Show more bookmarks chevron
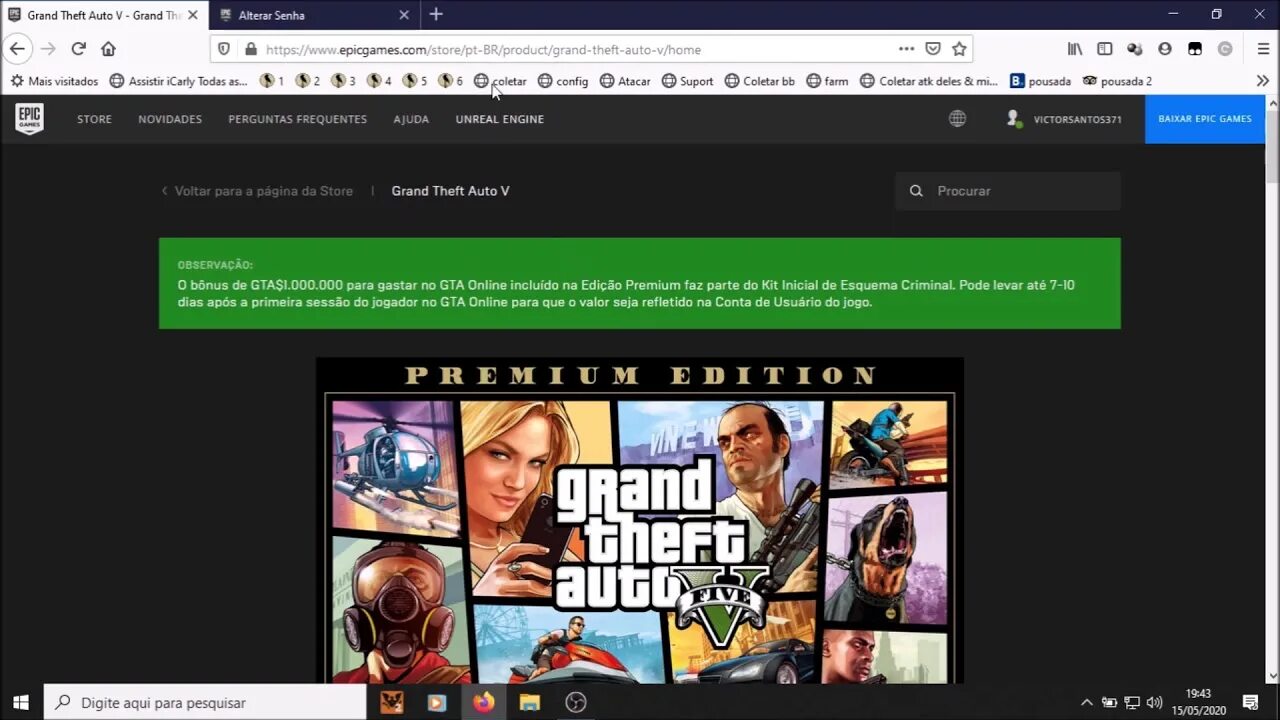Image resolution: width=1280 pixels, height=720 pixels. click(1263, 81)
